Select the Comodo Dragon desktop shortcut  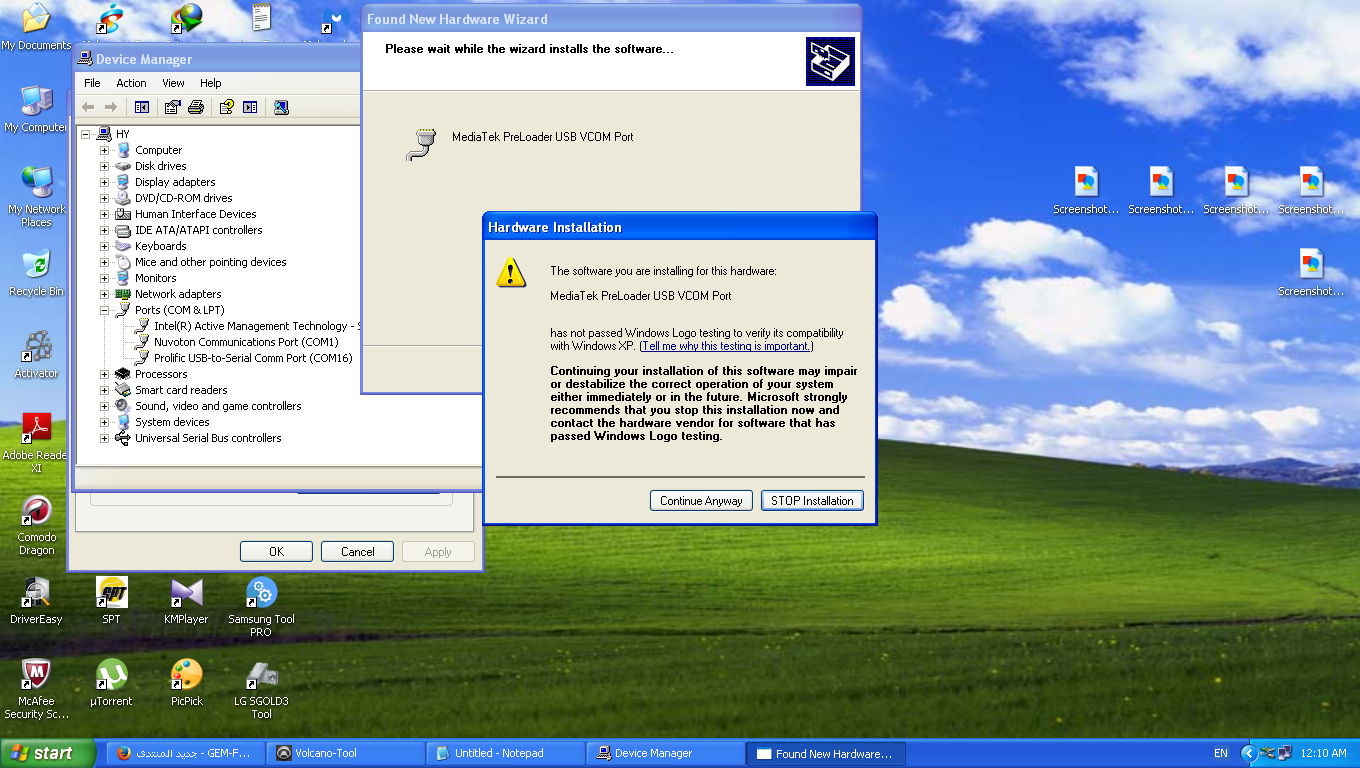[36, 525]
